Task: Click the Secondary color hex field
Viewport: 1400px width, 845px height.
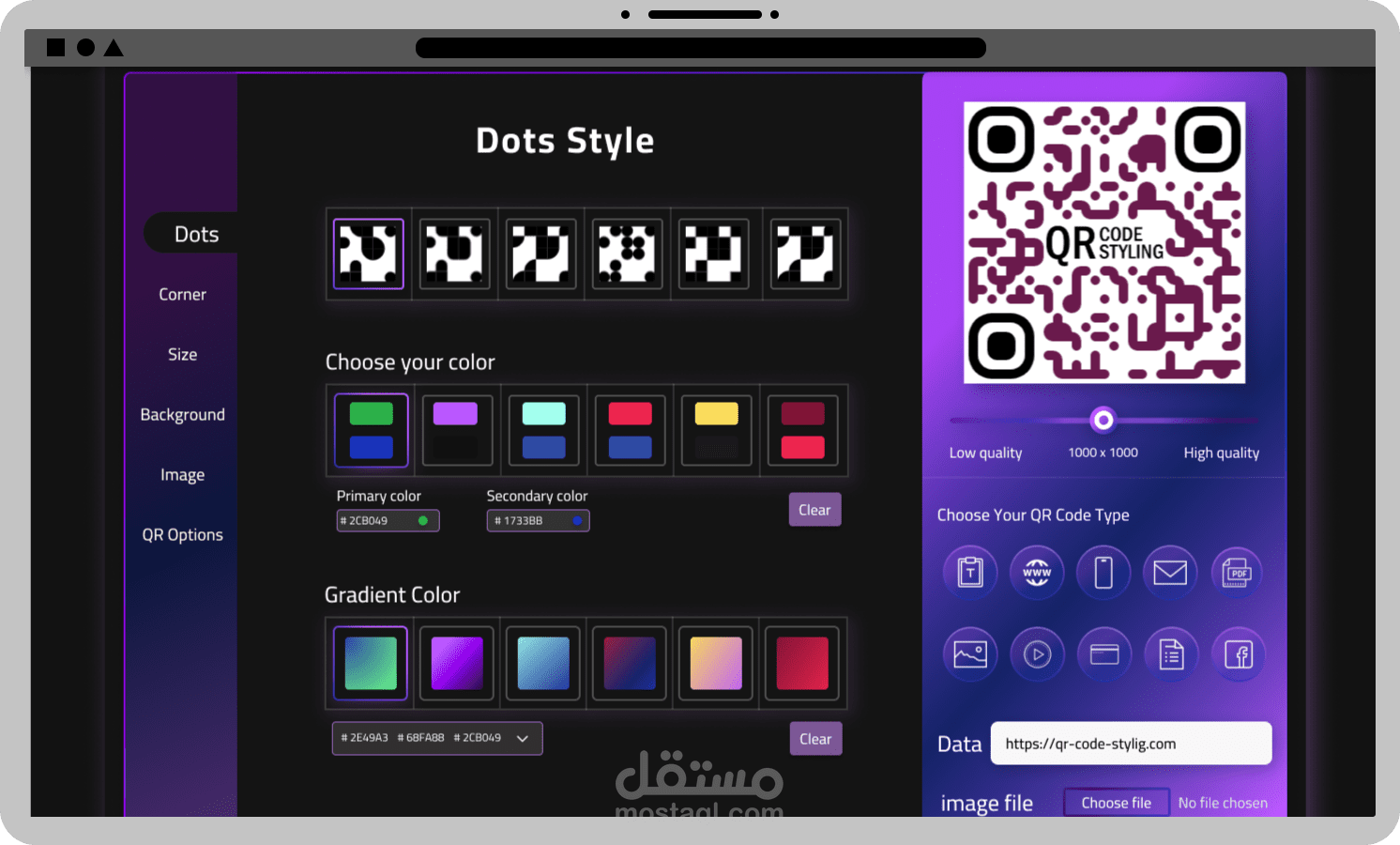Action: point(538,520)
